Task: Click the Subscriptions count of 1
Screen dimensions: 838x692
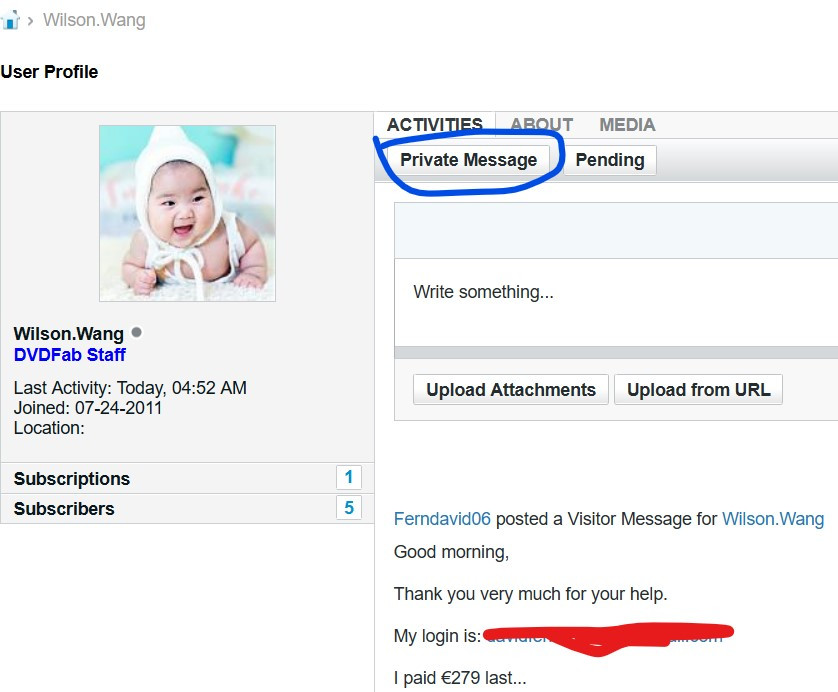Action: [x=348, y=478]
